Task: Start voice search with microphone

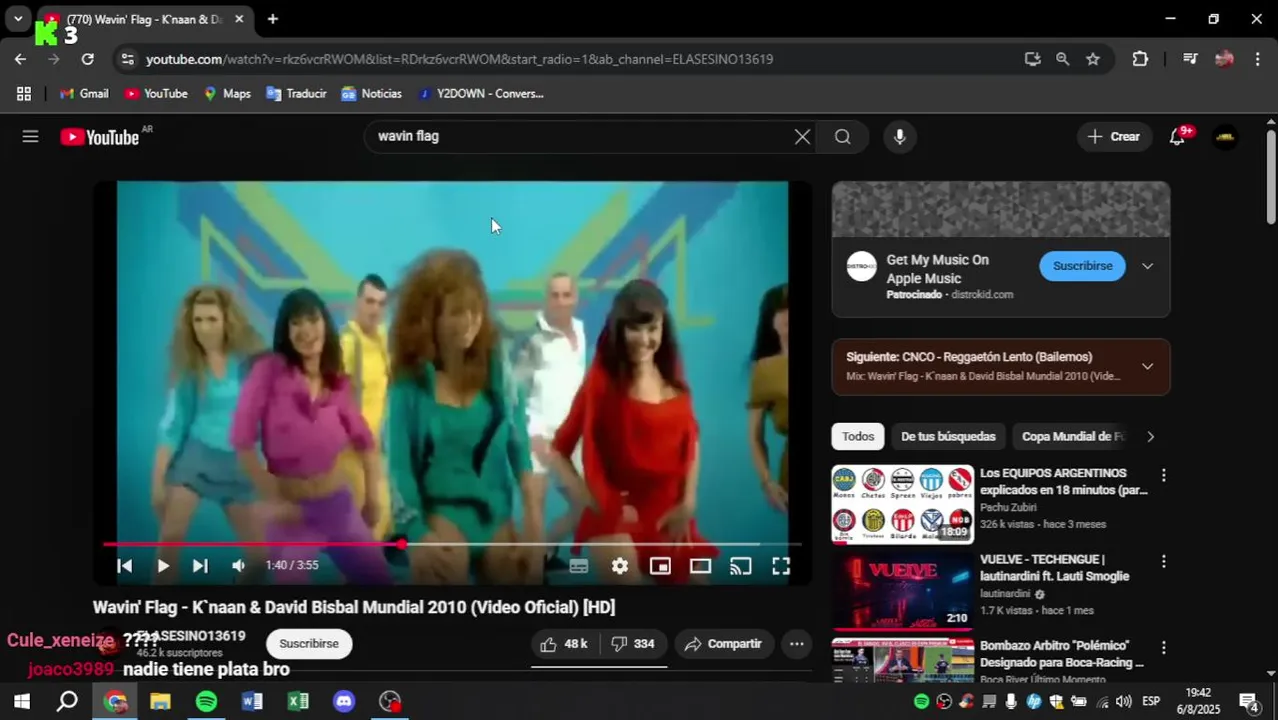Action: pyautogui.click(x=900, y=137)
